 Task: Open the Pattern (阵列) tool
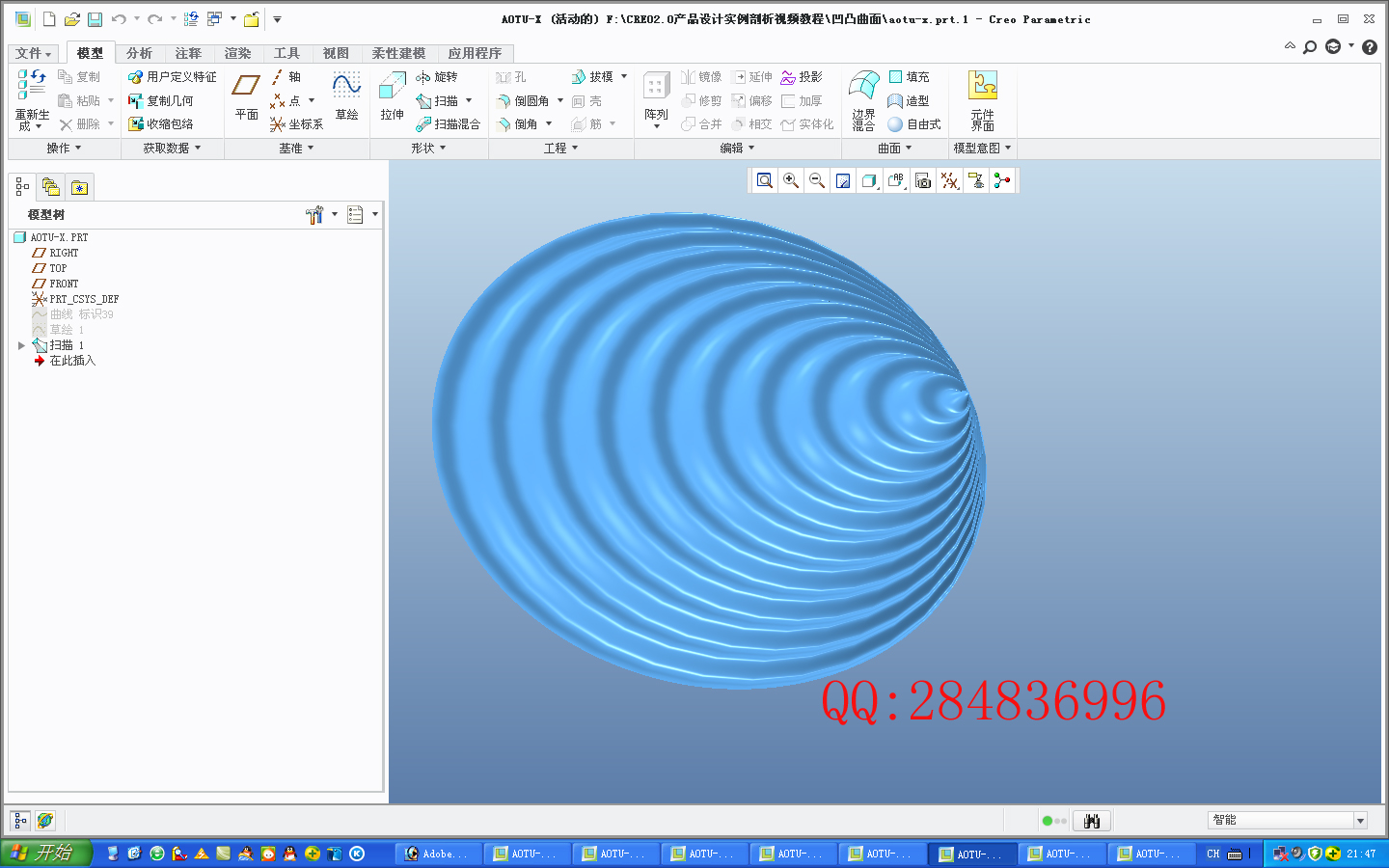(656, 99)
